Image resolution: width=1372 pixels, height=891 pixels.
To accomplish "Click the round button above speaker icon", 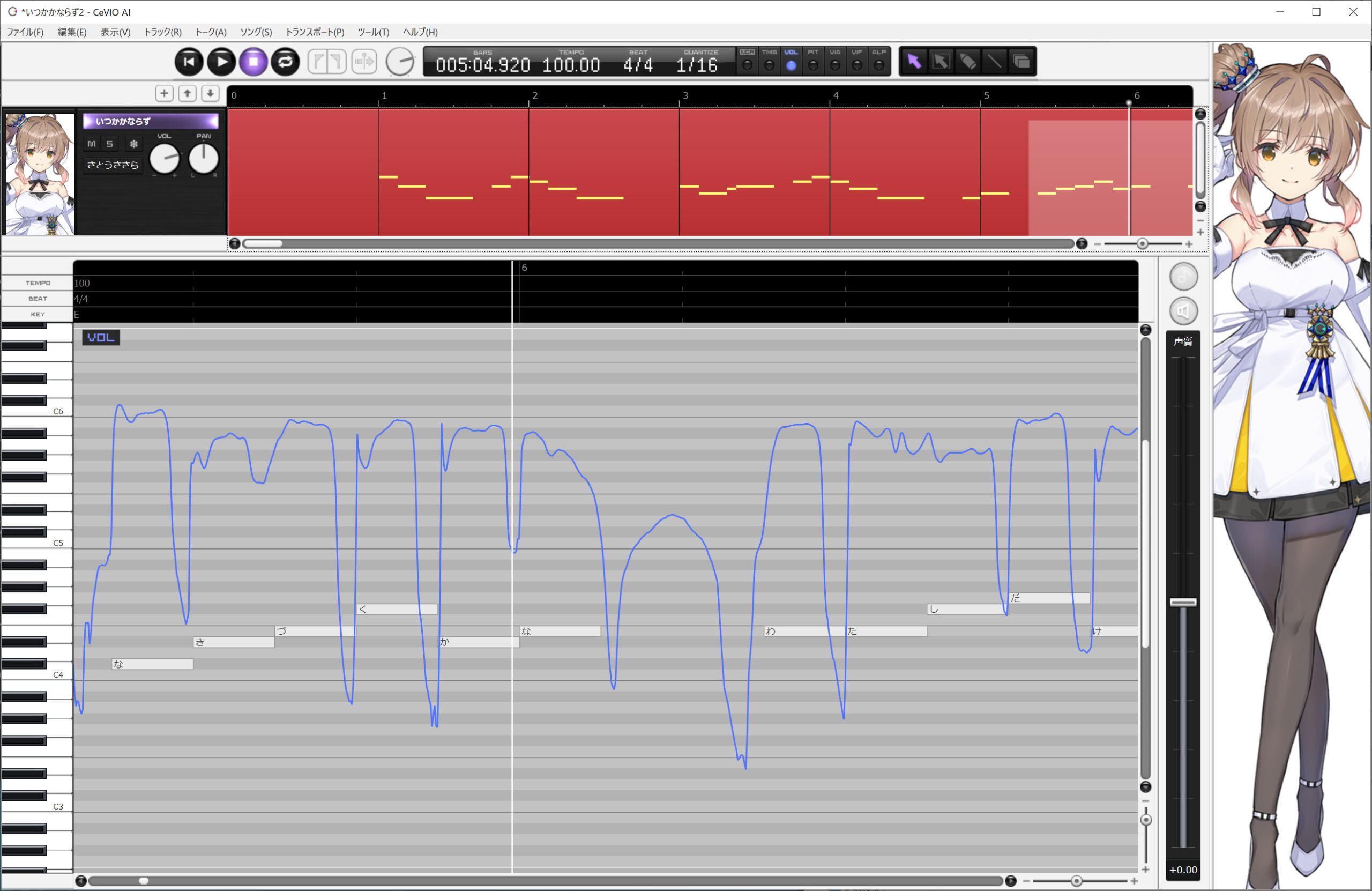I will point(1183,277).
